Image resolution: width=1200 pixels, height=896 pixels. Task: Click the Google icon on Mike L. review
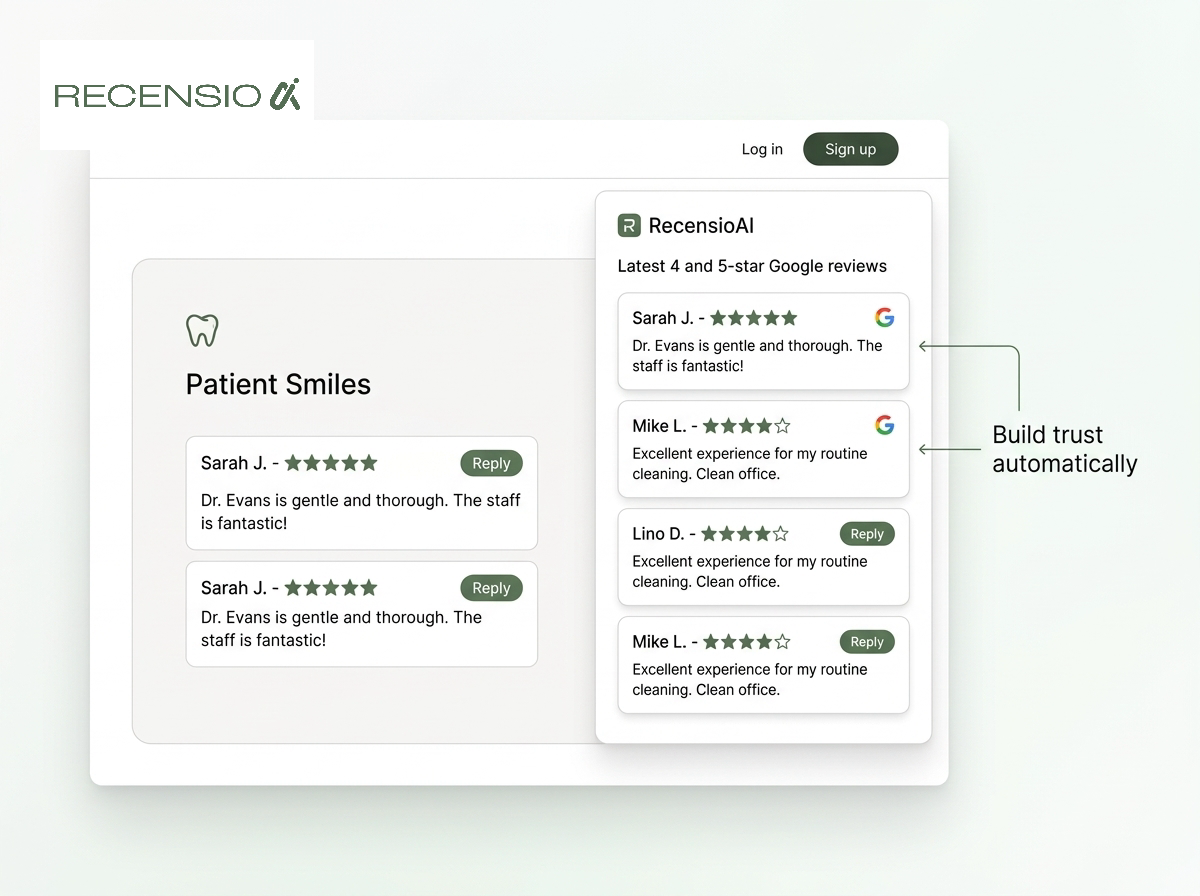tap(884, 425)
